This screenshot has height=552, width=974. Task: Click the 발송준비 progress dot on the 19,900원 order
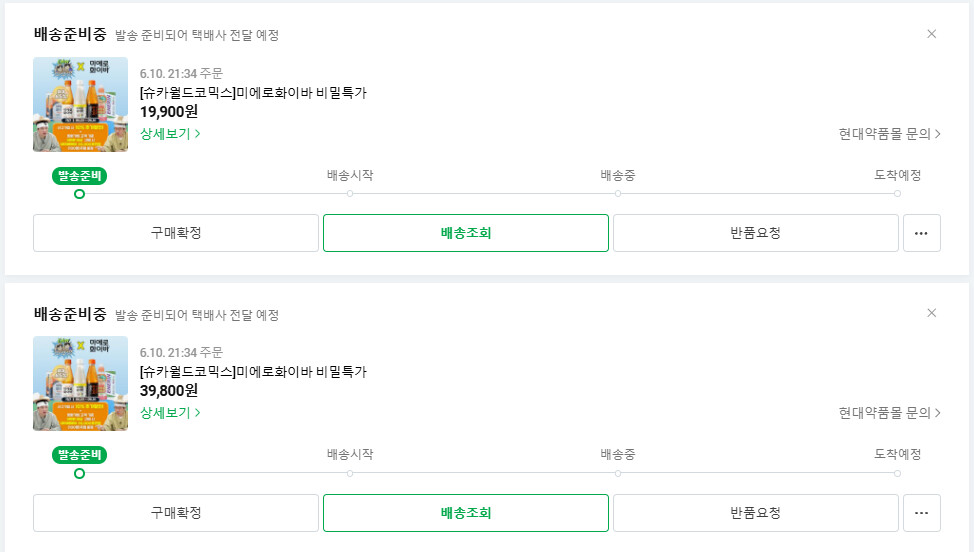point(79,194)
